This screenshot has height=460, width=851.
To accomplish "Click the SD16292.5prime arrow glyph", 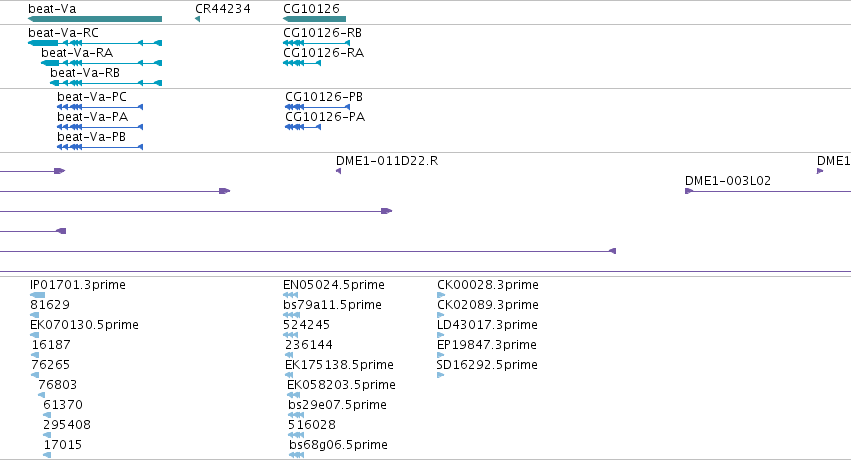I will (441, 375).
